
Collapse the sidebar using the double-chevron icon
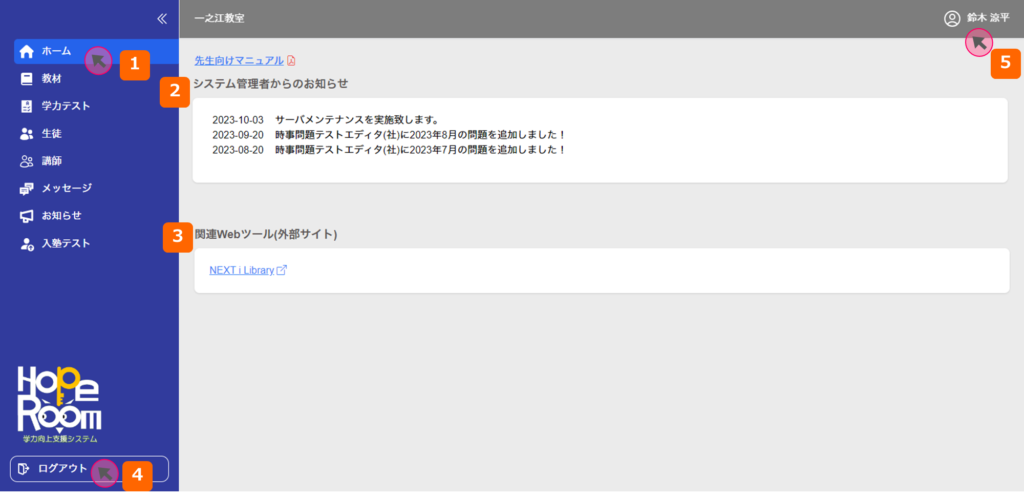click(x=161, y=18)
